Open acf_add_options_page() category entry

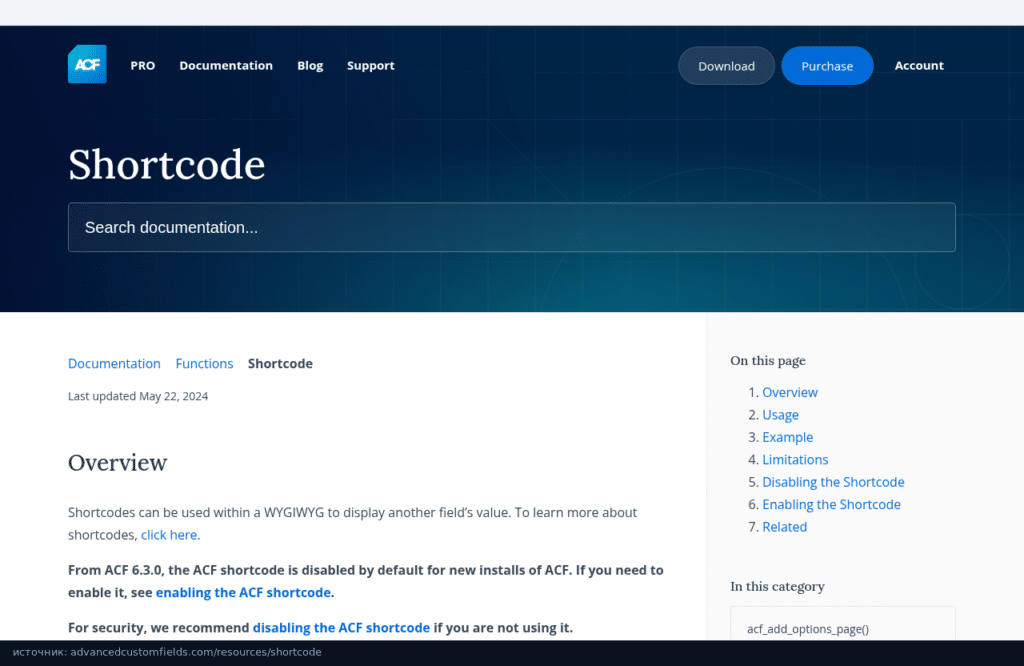tap(808, 629)
